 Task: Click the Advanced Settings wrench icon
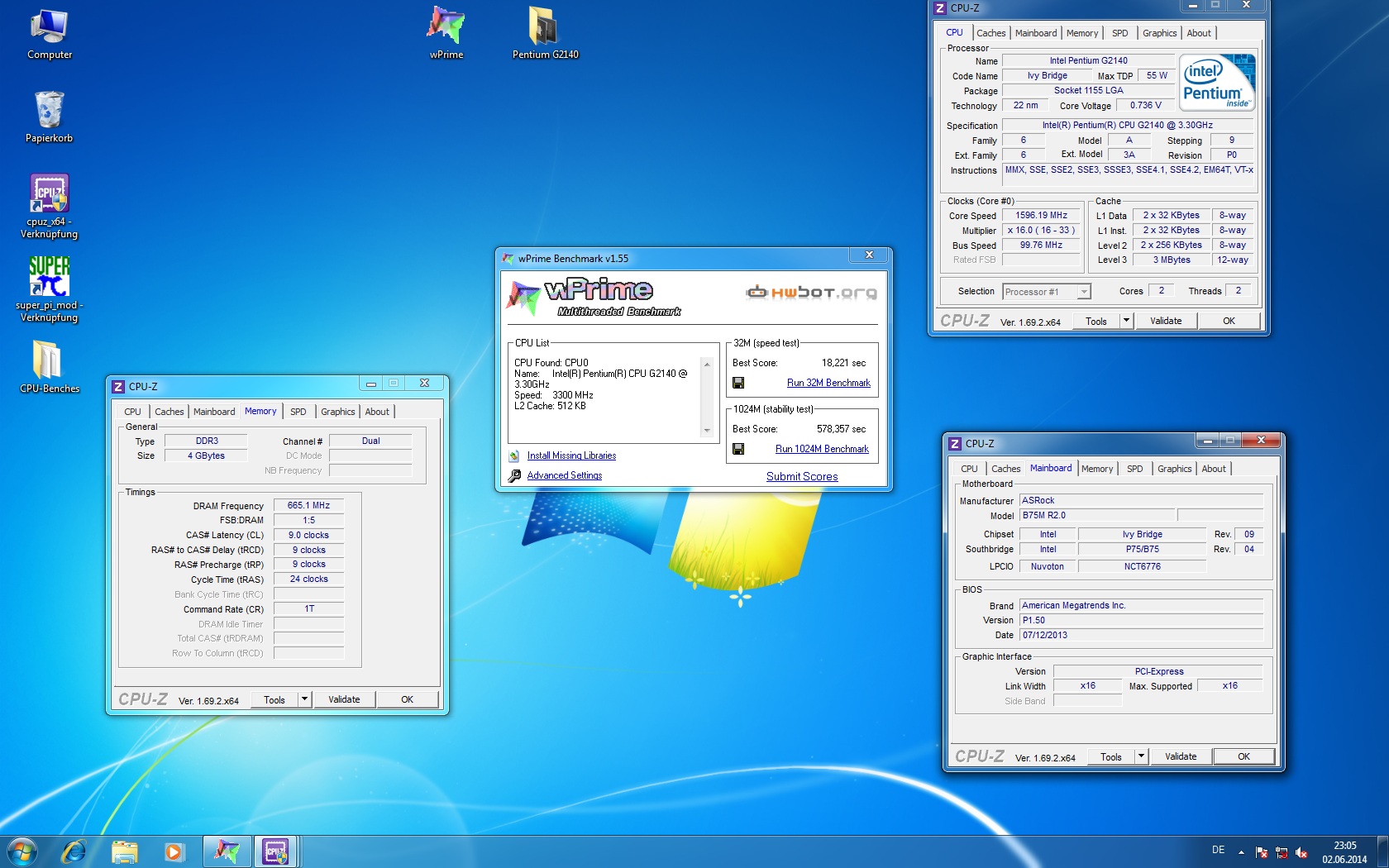coord(514,475)
